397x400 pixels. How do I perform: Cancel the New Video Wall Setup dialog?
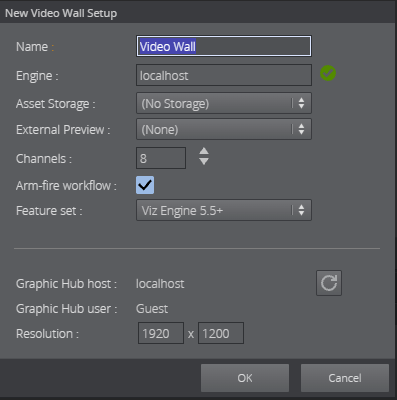coord(345,378)
